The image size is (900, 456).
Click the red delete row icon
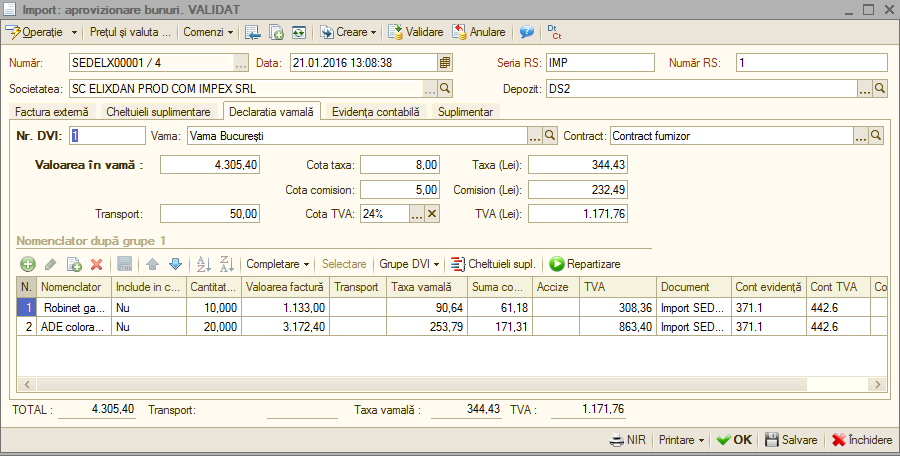point(96,264)
